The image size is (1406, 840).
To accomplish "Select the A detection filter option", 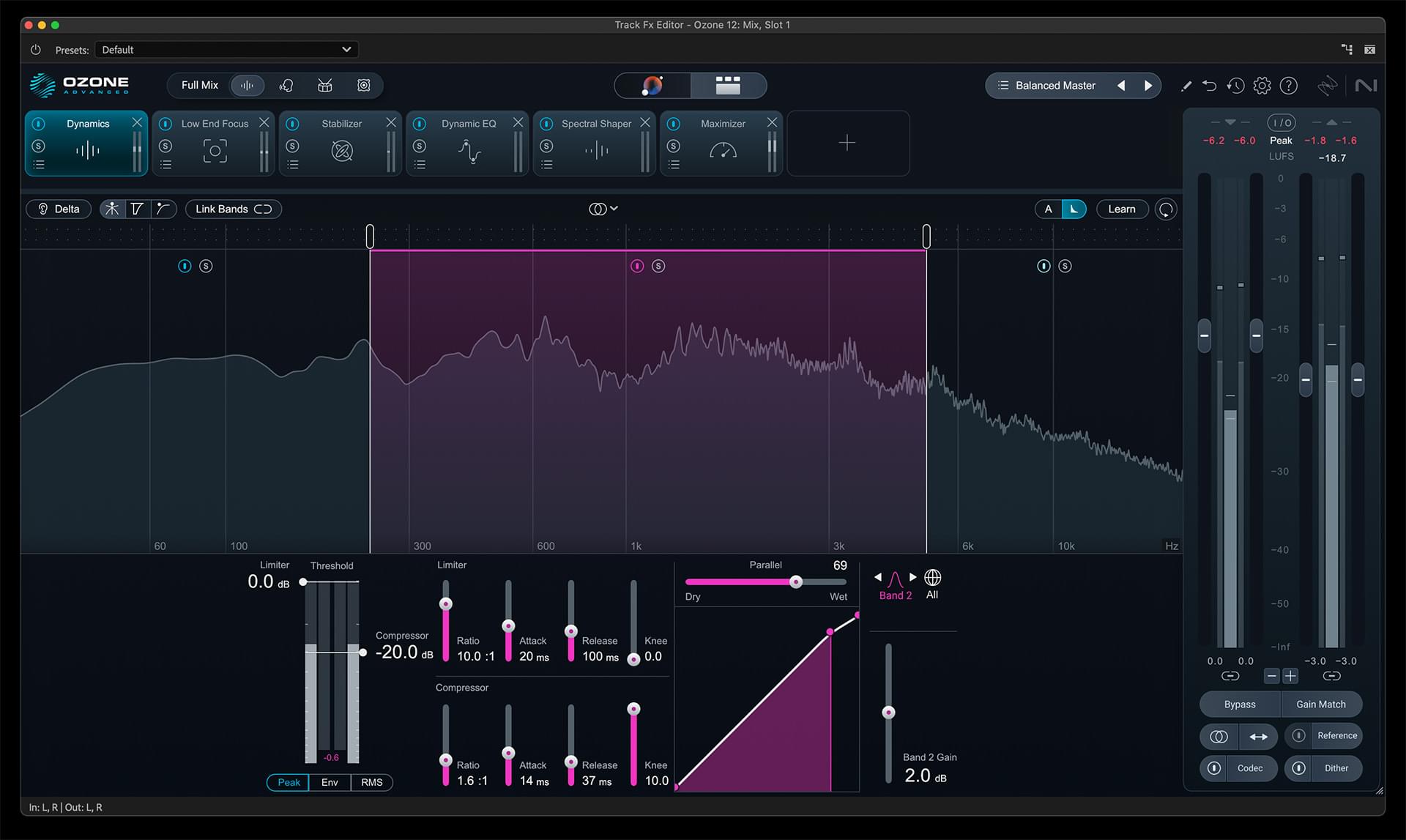I will (1048, 209).
